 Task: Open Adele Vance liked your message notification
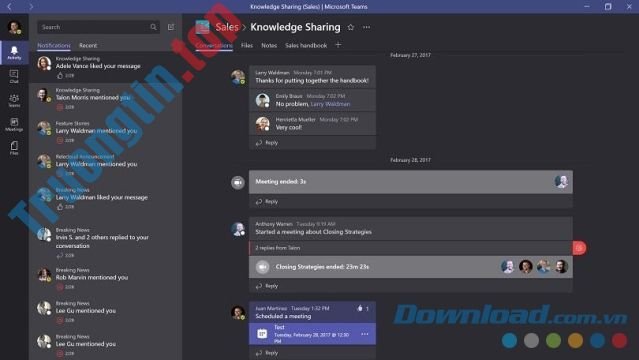[105, 67]
